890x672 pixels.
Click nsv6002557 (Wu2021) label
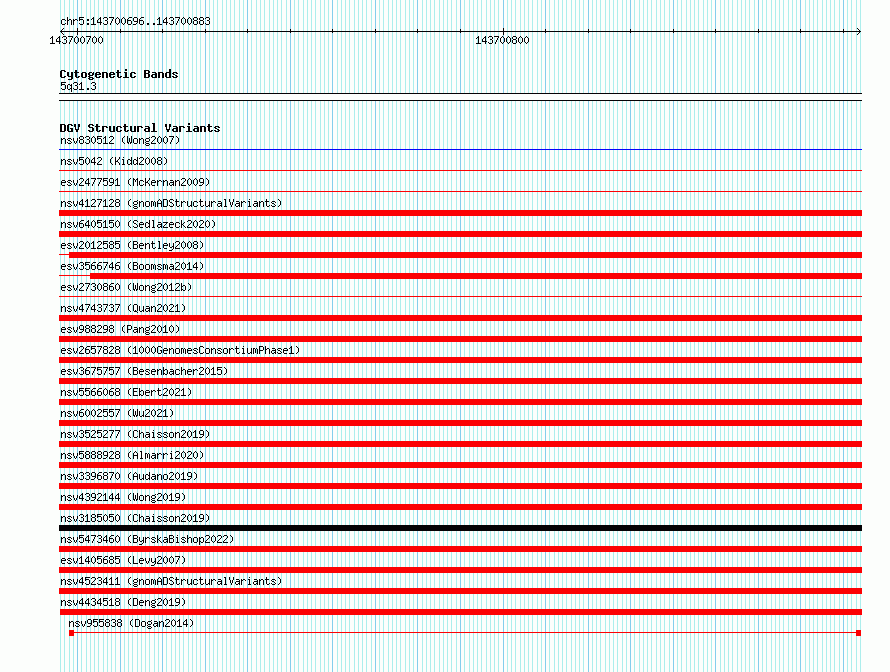117,413
